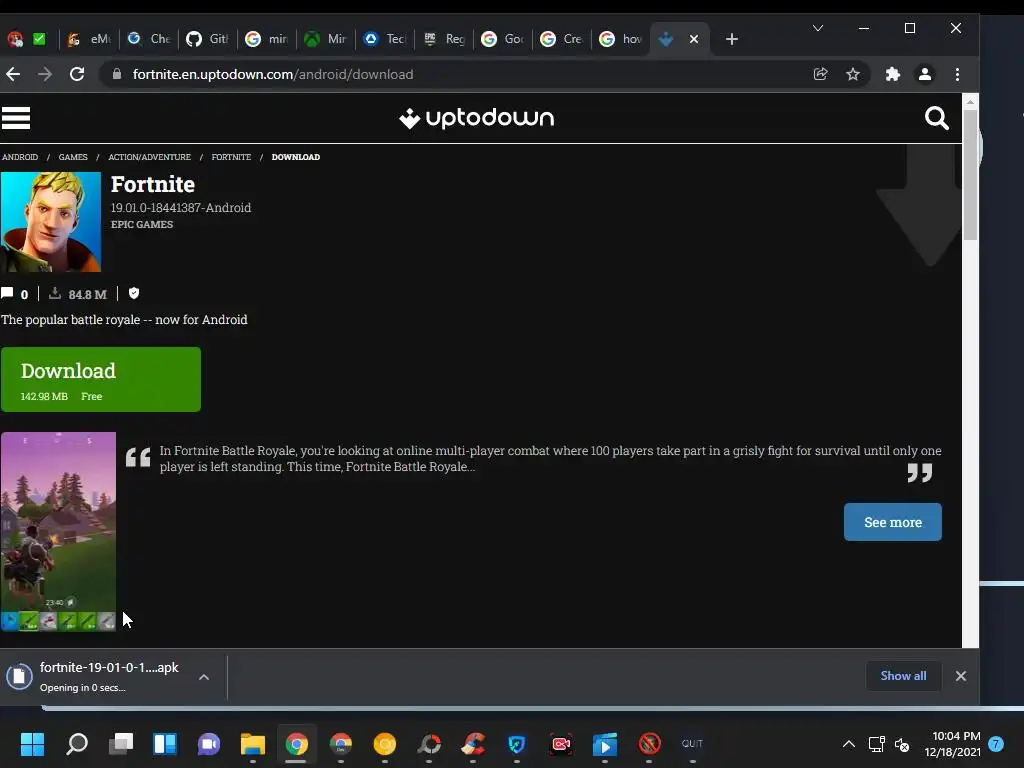The height and width of the screenshot is (768, 1024).
Task: Click the green Download button
Action: [101, 379]
